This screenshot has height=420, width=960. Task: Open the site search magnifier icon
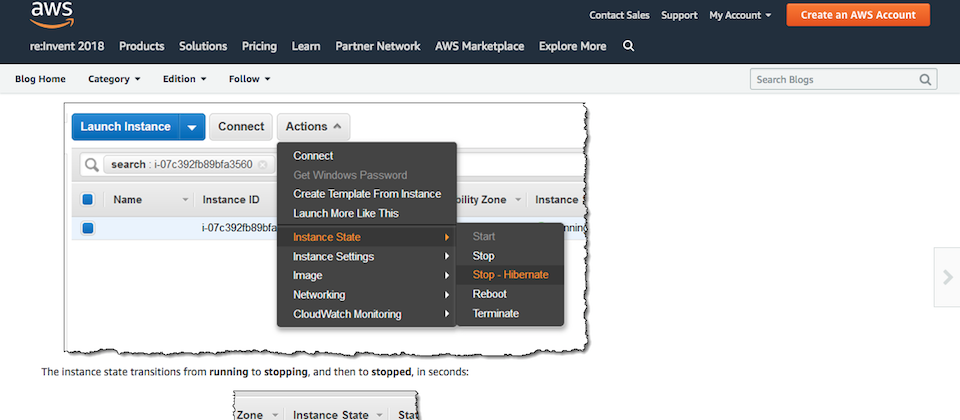628,46
